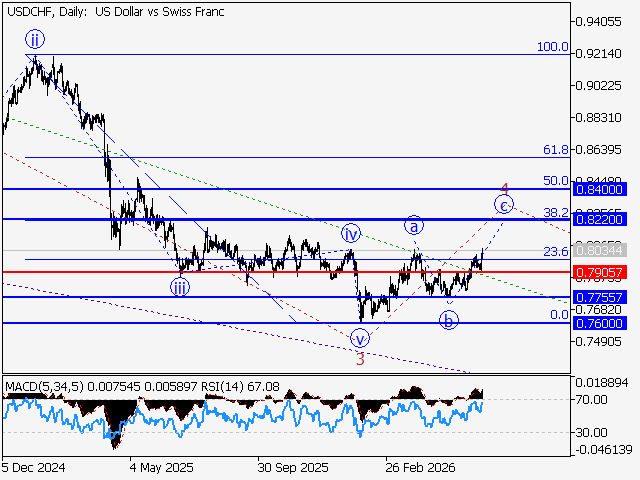The width and height of the screenshot is (640, 480).
Task: Click the Fibonacci 61.8 level label
Action: [556, 150]
